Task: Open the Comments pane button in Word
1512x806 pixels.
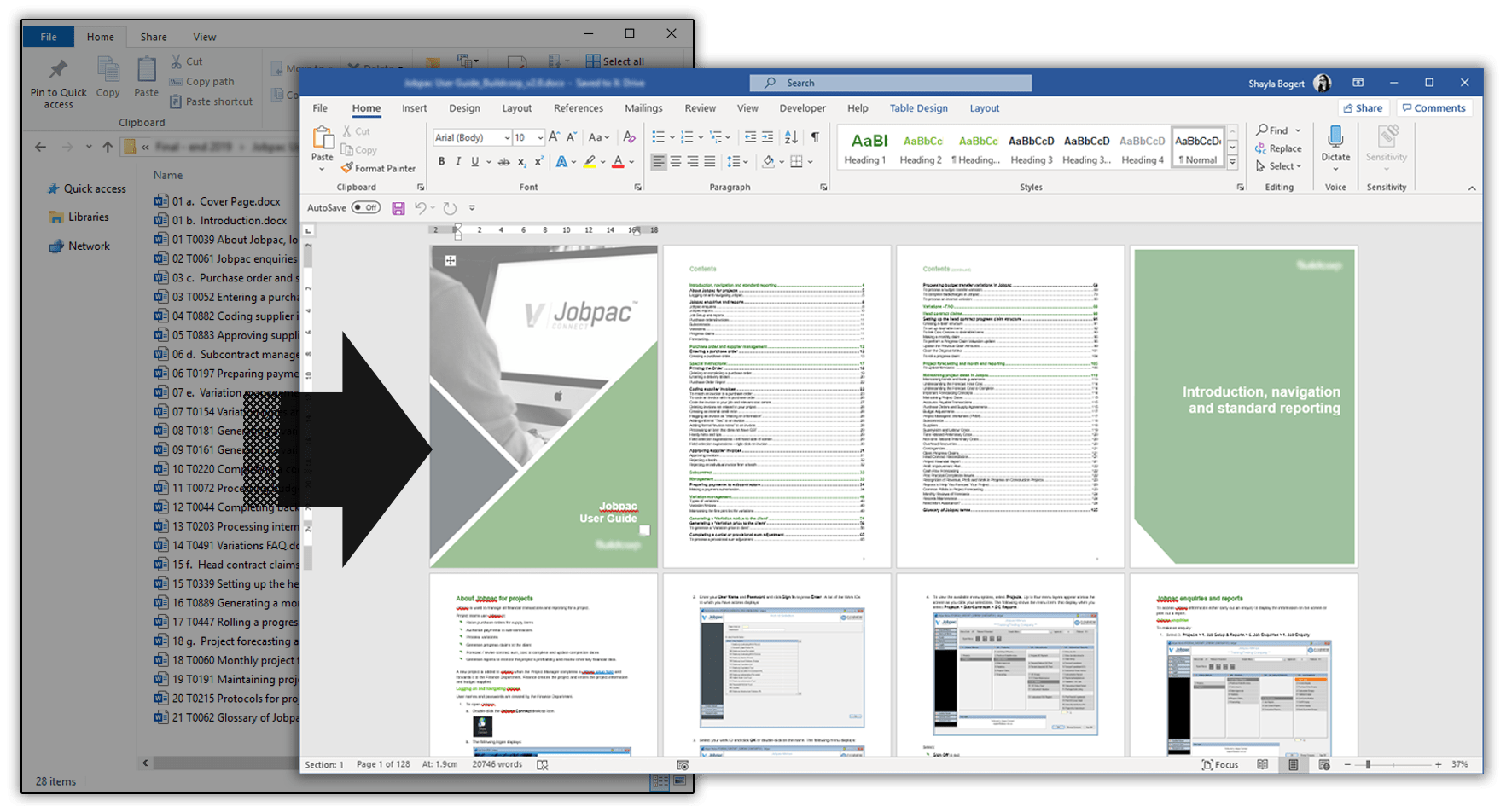Action: click(1433, 108)
